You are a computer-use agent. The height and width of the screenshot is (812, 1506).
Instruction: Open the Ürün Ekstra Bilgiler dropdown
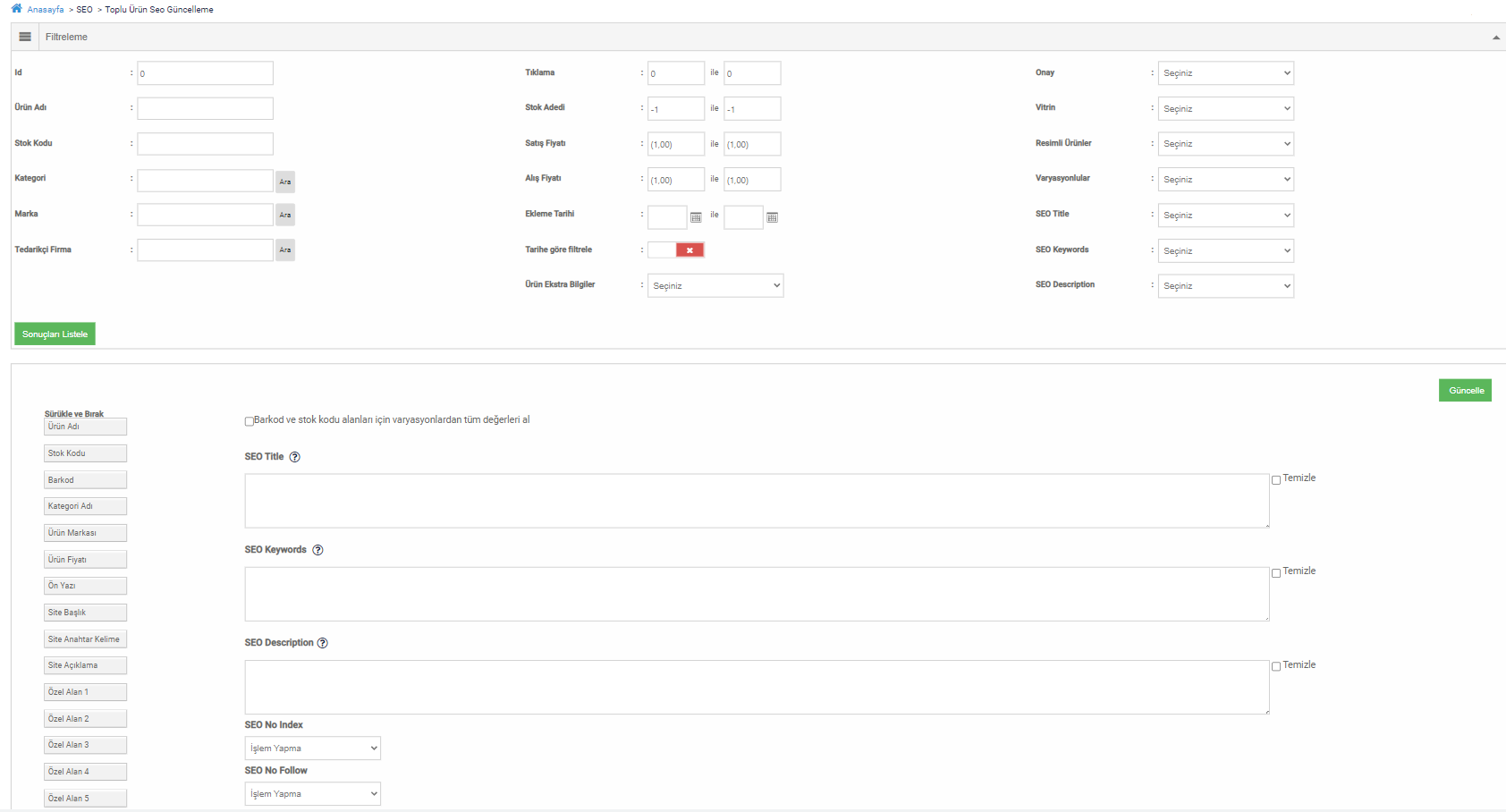point(715,286)
